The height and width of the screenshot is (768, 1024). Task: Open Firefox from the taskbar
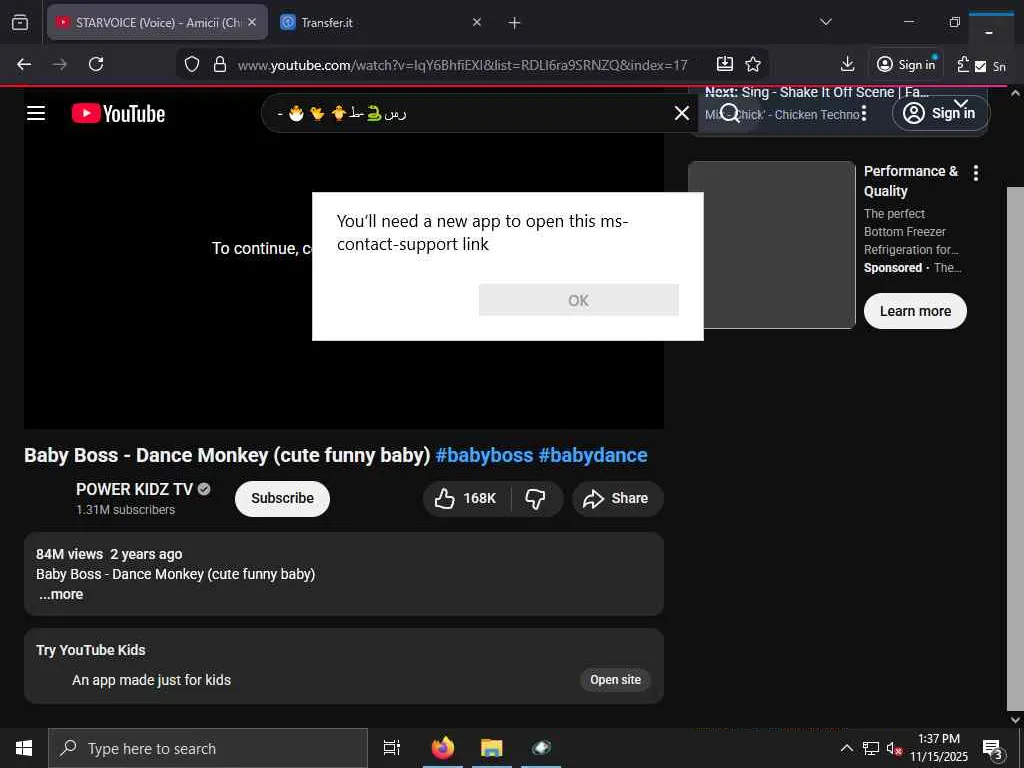click(442, 748)
